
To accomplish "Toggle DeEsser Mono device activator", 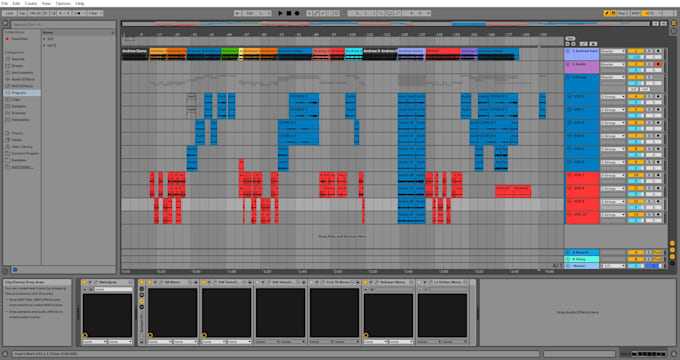I will (365, 282).
